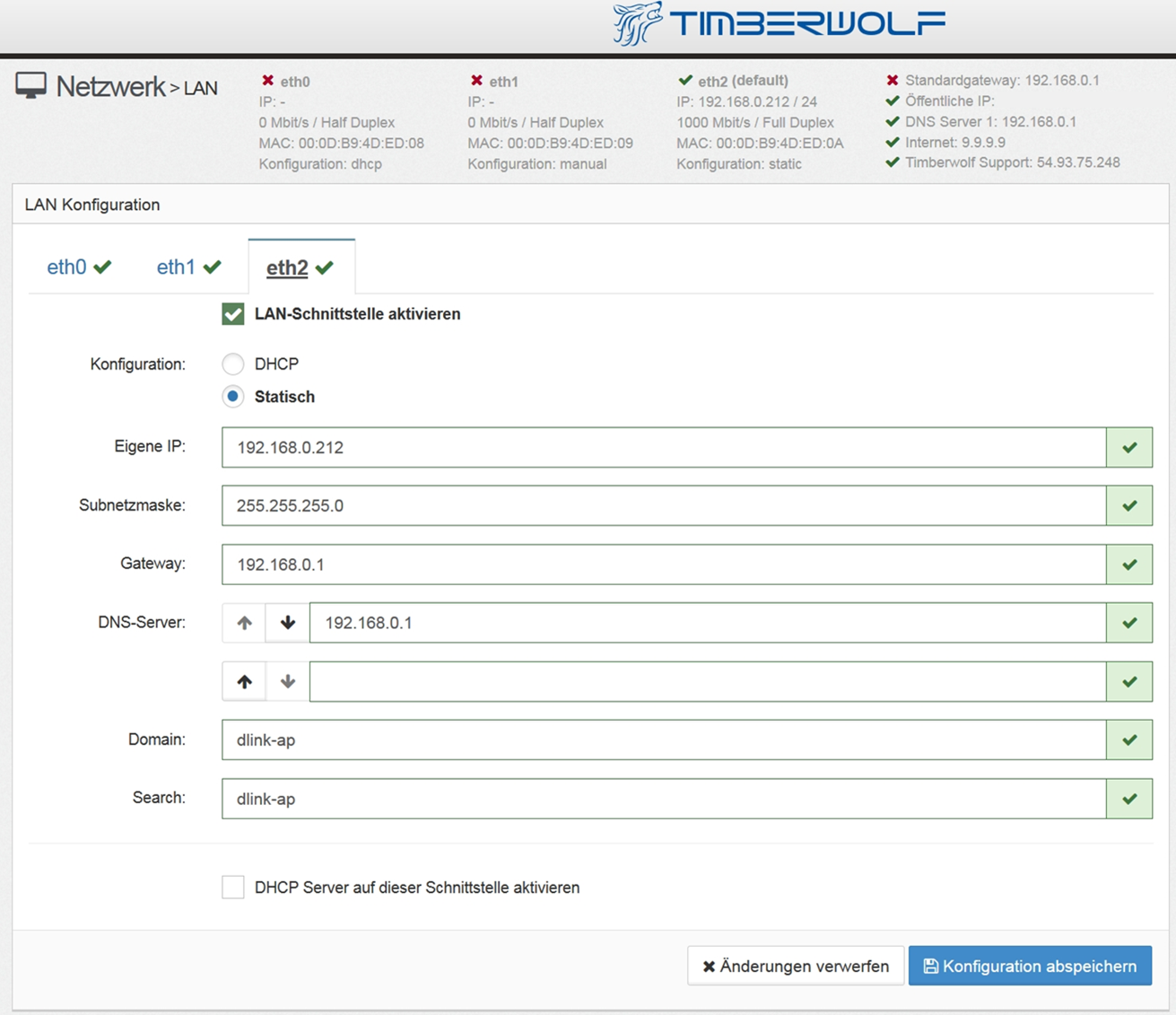Screen dimensions: 1176x1015
Task: Click the MAC: 00:0D:B9:4D:ED:08 text
Action: [x=342, y=143]
